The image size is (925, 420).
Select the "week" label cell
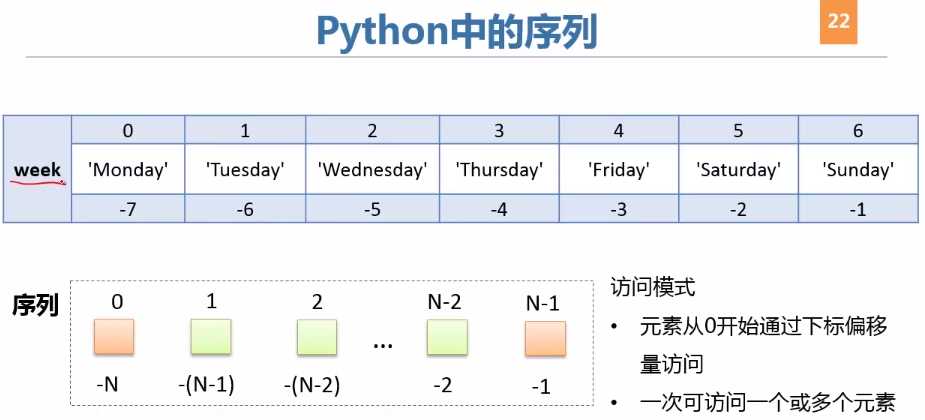(37, 170)
